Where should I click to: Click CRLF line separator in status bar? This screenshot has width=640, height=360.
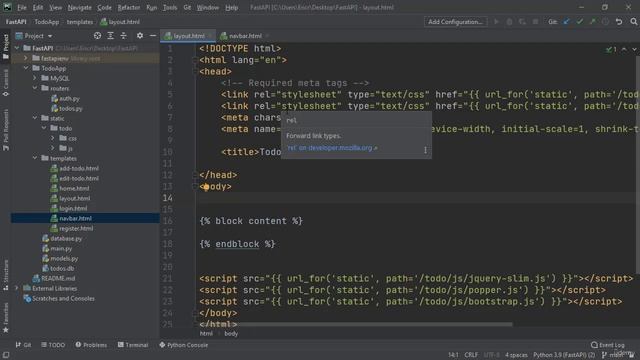tap(471, 355)
